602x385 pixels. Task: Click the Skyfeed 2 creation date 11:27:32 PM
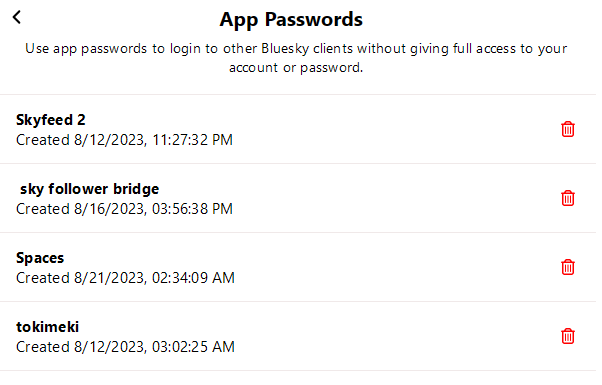click(x=124, y=140)
